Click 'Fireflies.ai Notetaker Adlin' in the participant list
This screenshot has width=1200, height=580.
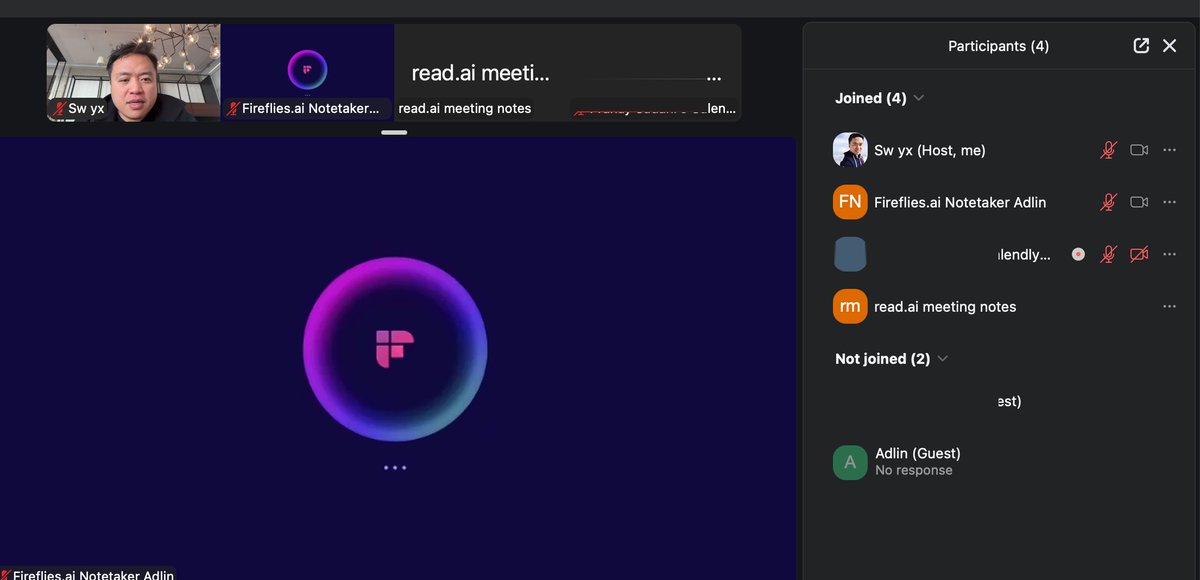click(x=960, y=202)
